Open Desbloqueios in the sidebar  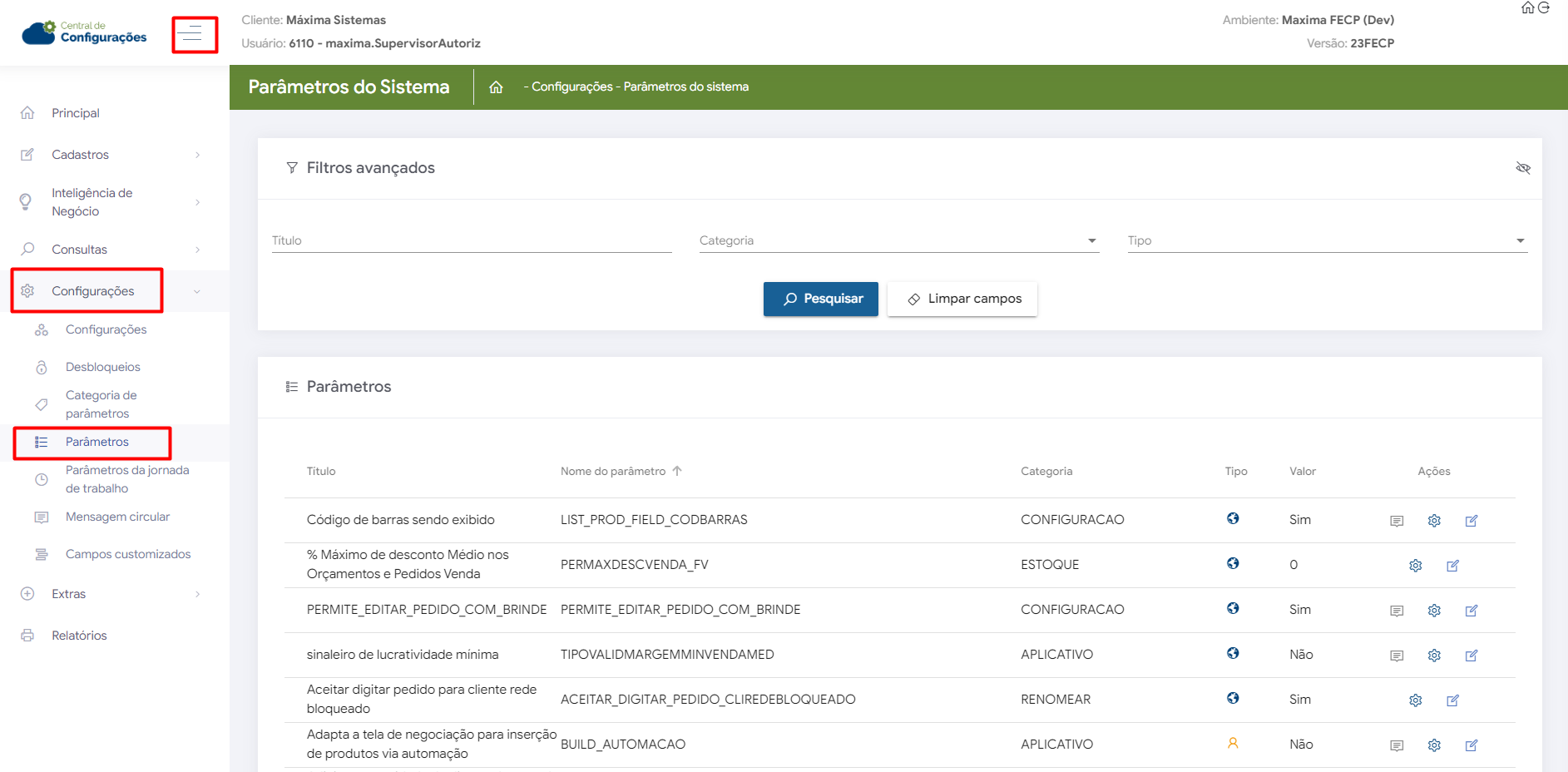coord(102,367)
